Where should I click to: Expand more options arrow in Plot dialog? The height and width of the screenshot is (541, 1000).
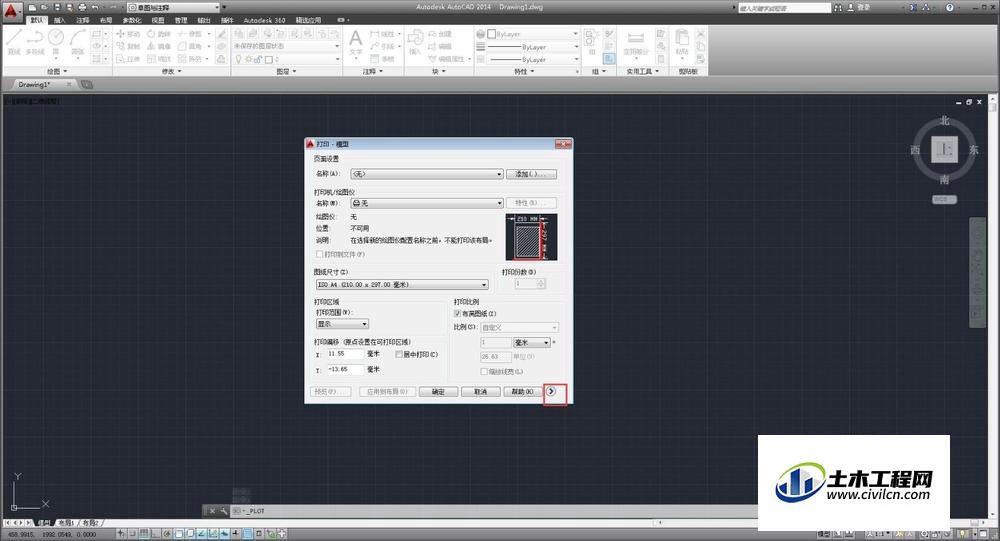[x=551, y=392]
